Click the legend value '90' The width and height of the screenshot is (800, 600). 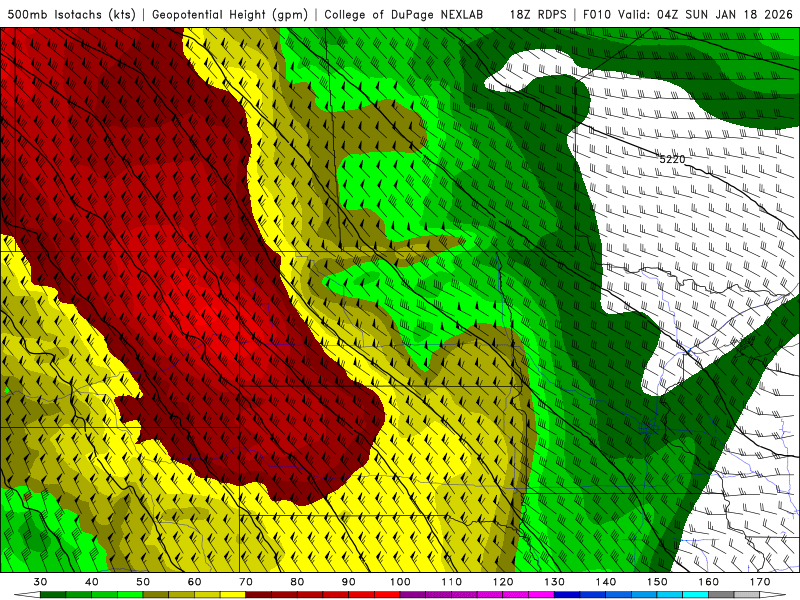coord(348,582)
